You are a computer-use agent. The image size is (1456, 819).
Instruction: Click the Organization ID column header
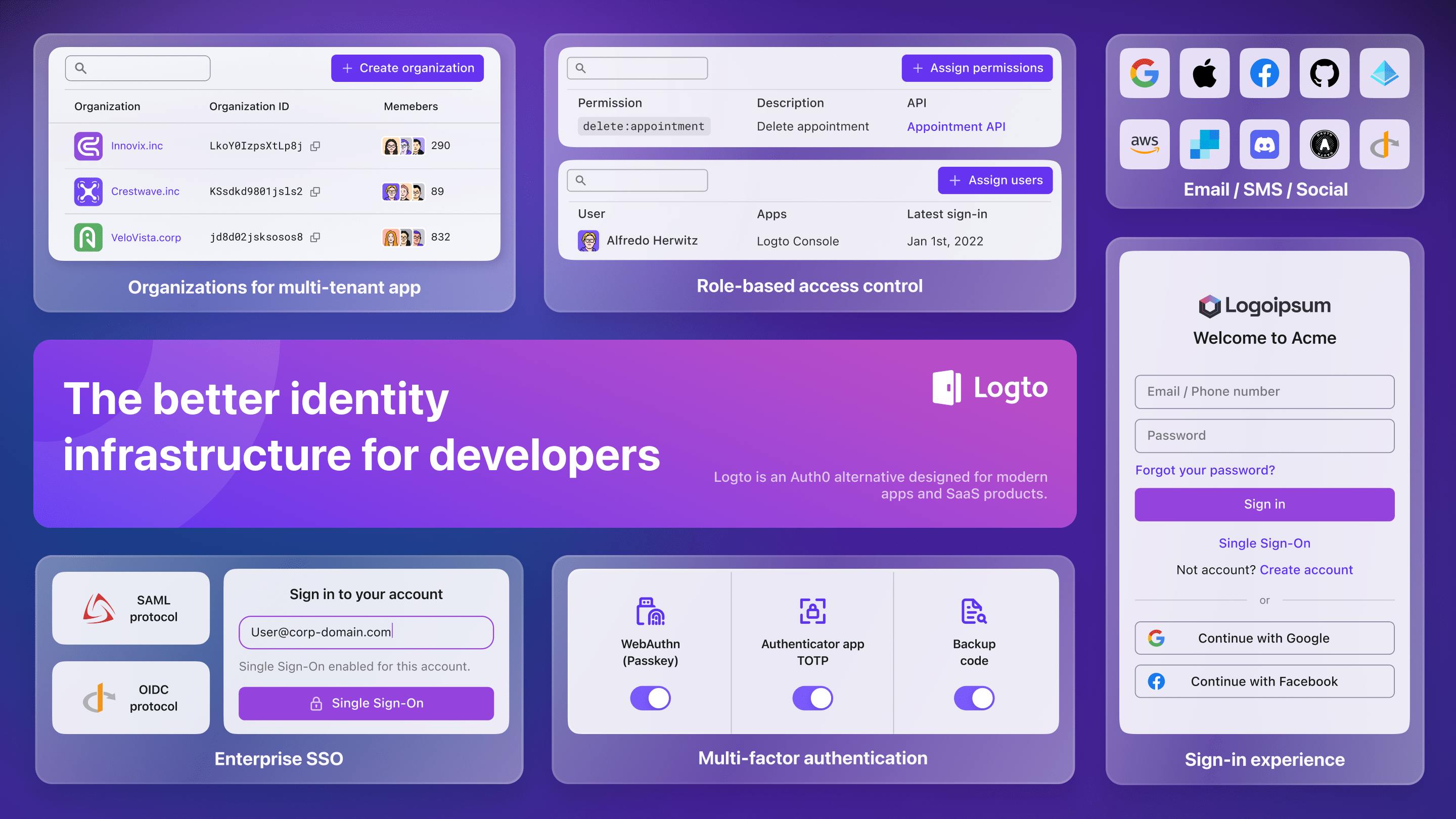click(249, 106)
